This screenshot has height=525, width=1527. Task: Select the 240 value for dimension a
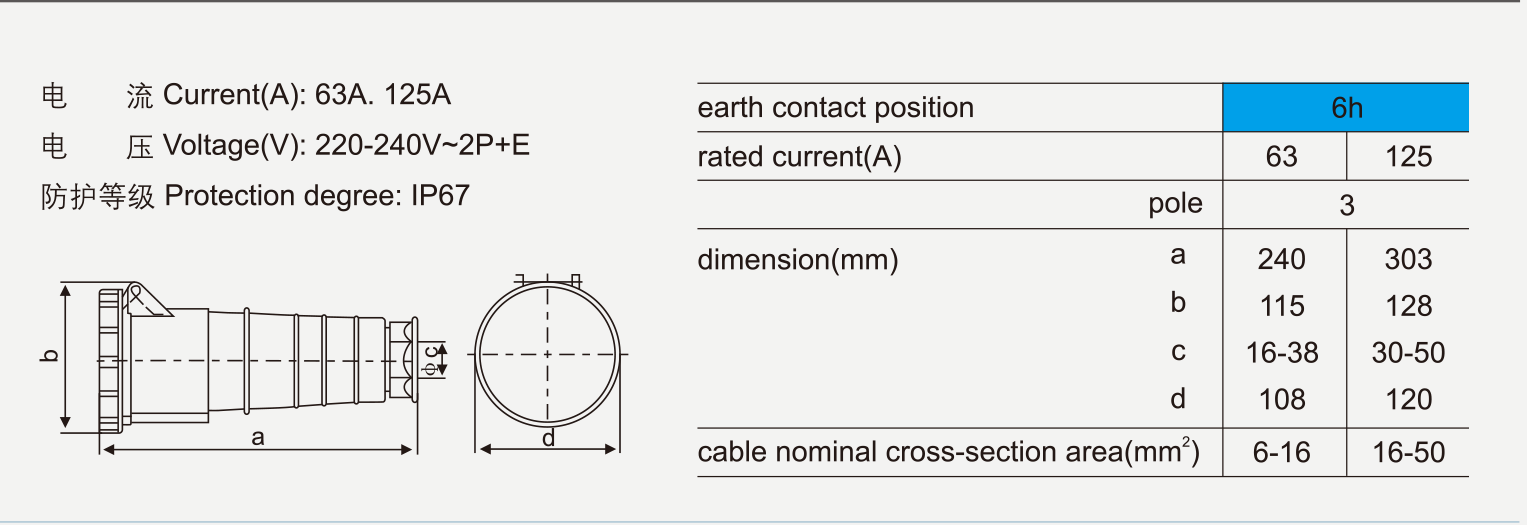(1281, 260)
